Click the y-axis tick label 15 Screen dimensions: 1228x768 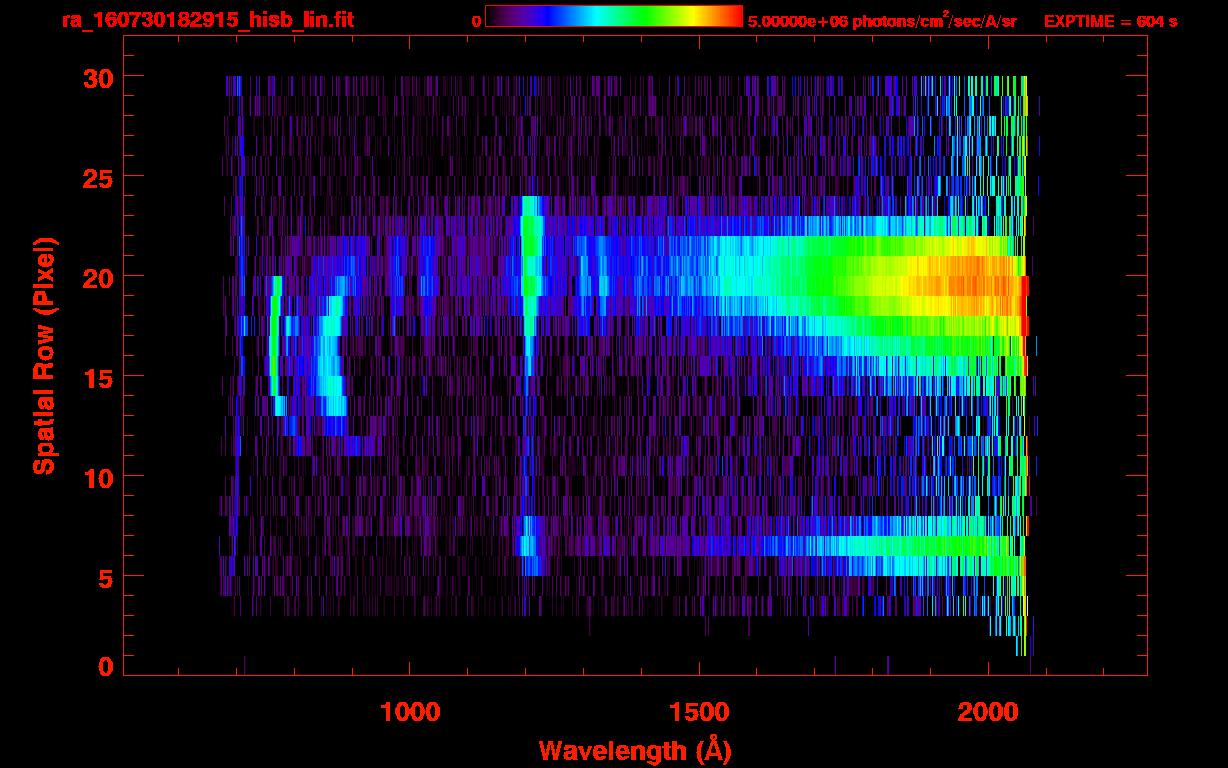[97, 377]
